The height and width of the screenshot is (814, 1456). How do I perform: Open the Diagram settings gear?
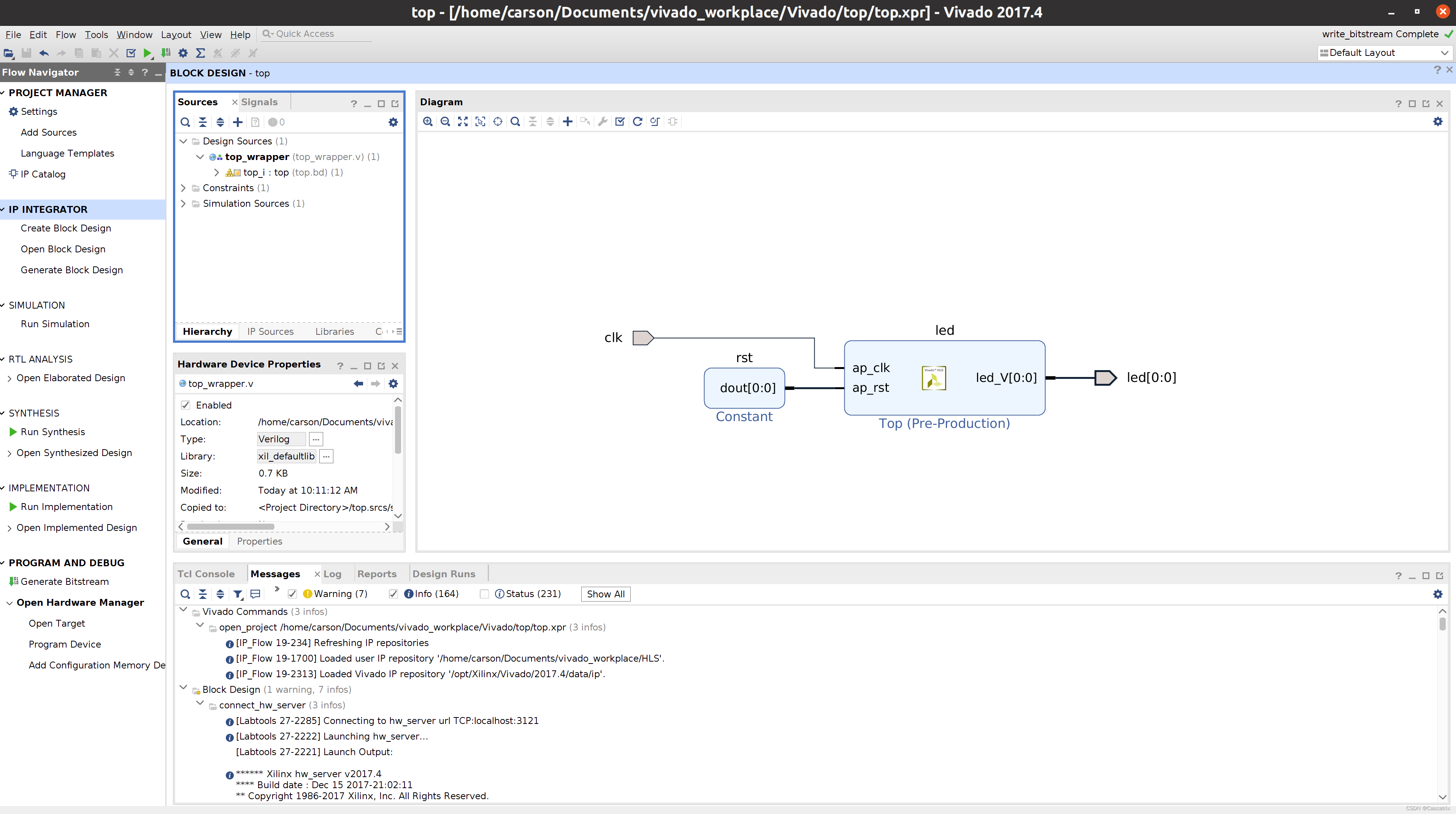point(1438,122)
